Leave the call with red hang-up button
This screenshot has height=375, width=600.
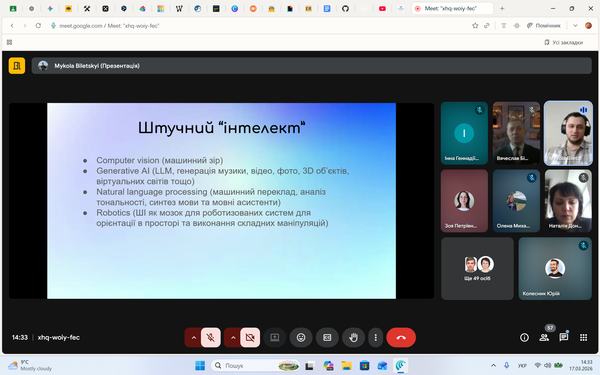401,338
